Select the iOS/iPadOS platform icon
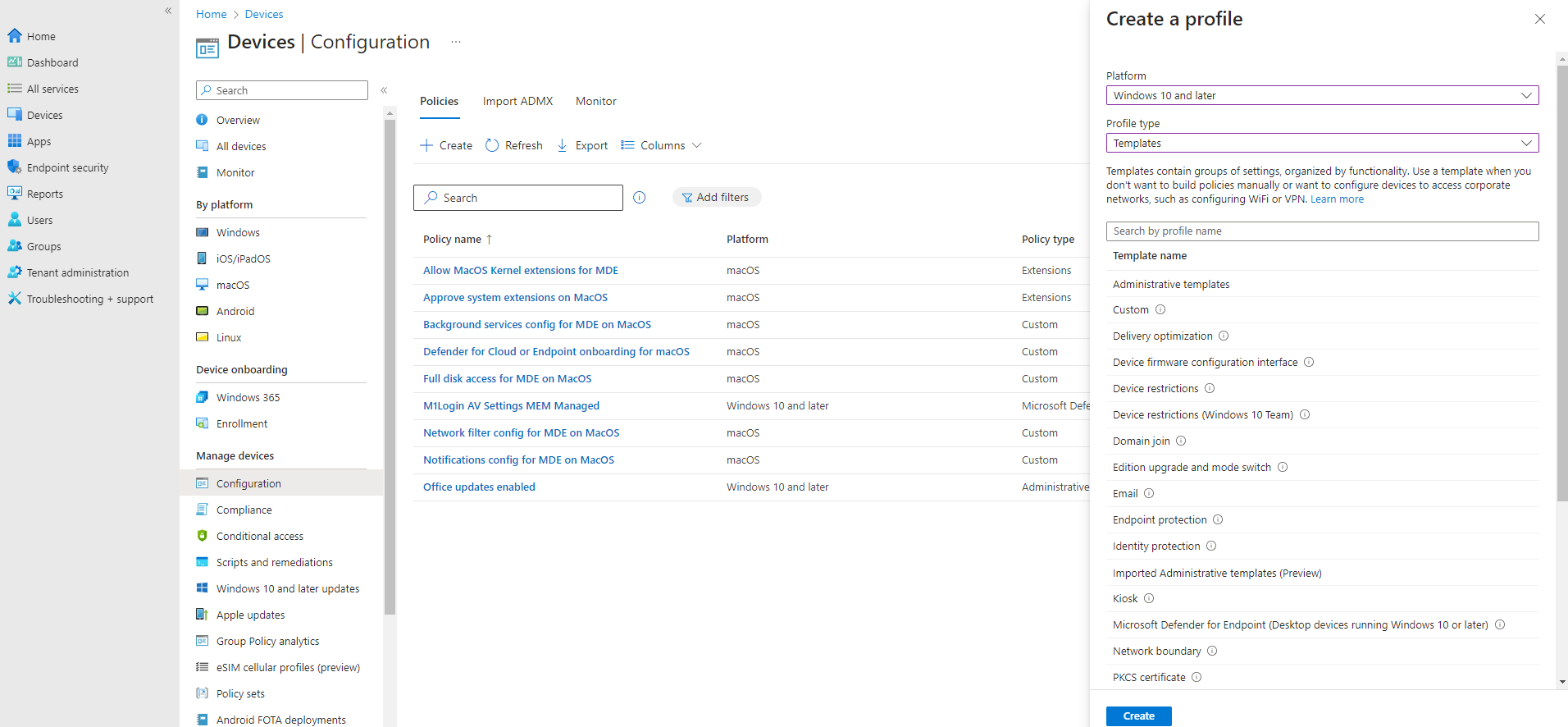The width and height of the screenshot is (1568, 727). tap(202, 258)
